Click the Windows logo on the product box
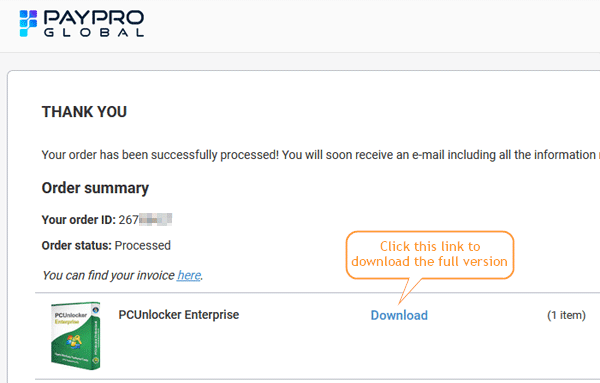The height and width of the screenshot is (383, 600). point(73,341)
